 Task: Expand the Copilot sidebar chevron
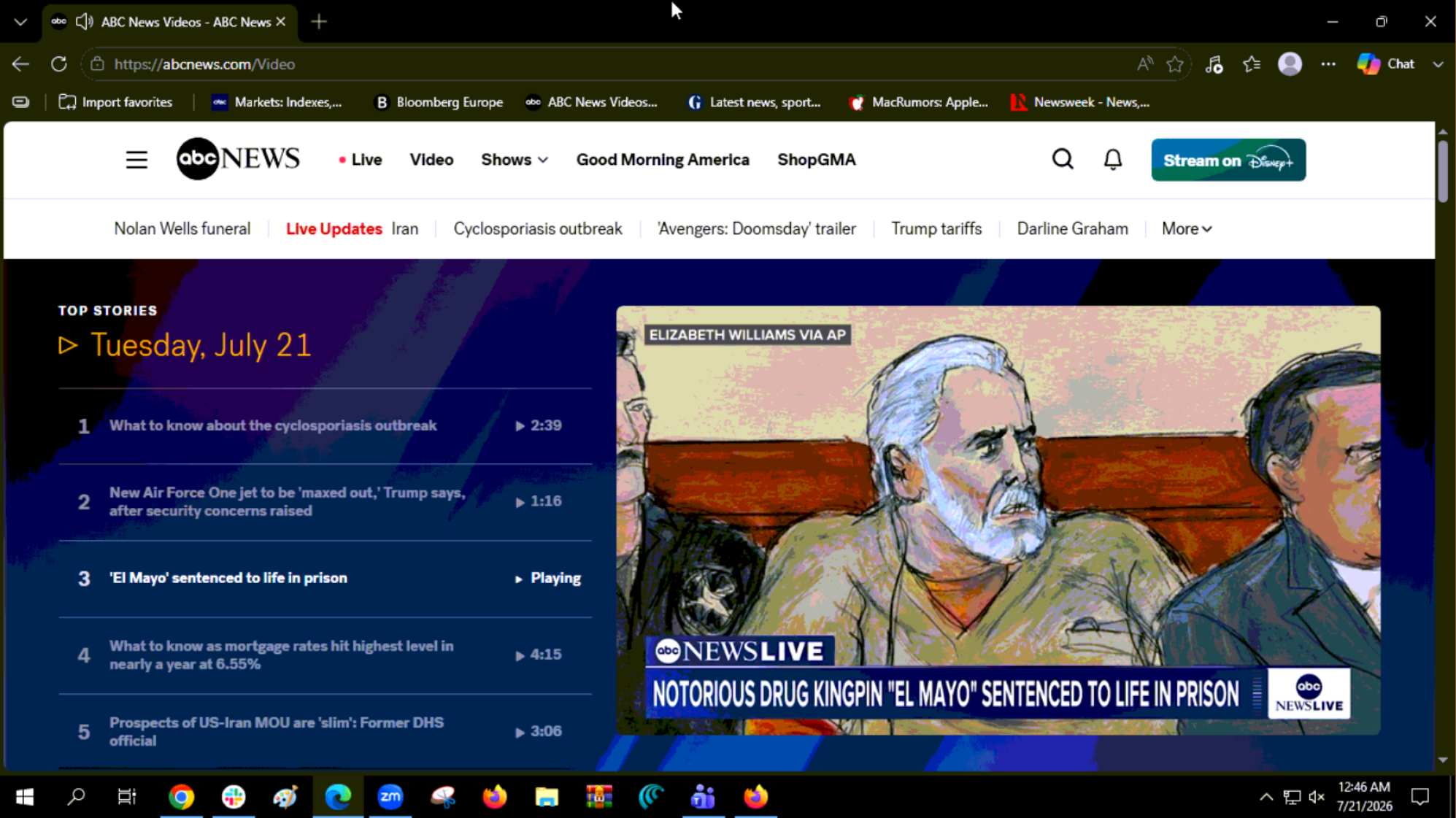tap(1438, 64)
